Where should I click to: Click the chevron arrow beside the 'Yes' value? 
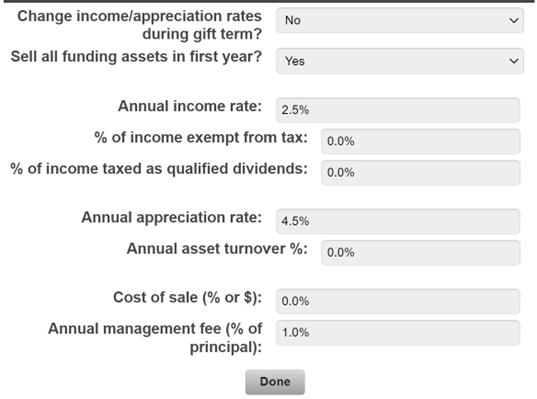[513, 61]
